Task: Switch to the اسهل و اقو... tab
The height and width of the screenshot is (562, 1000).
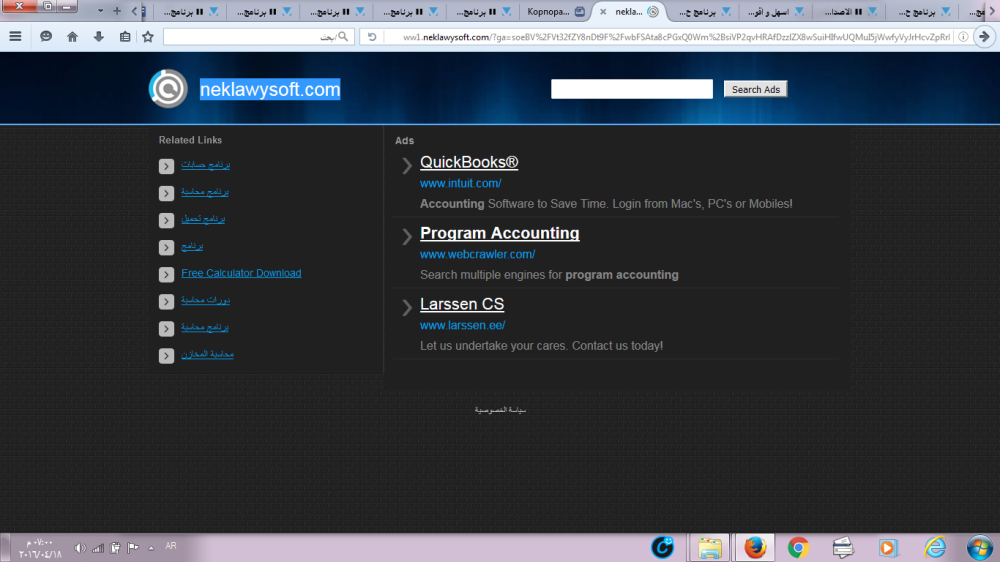Action: [776, 11]
